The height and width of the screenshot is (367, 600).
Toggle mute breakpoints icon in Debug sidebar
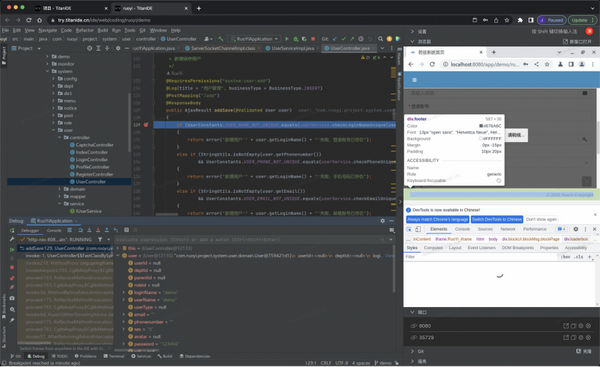coord(12,287)
